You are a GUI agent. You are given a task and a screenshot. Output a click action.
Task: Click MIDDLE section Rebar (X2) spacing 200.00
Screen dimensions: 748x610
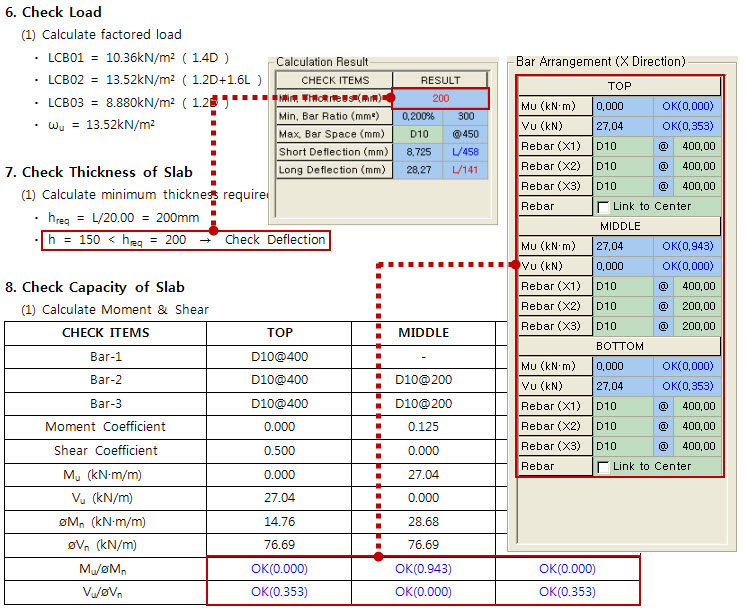pos(697,306)
